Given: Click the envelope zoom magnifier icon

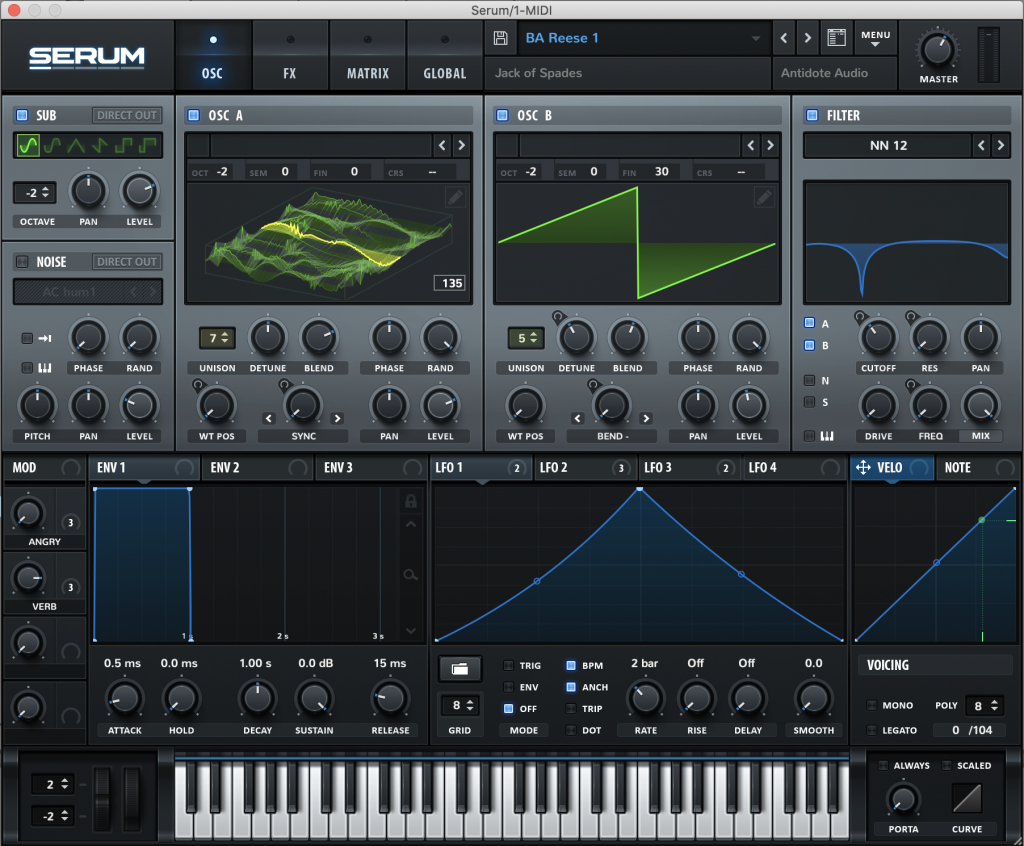Looking at the screenshot, I should point(410,574).
